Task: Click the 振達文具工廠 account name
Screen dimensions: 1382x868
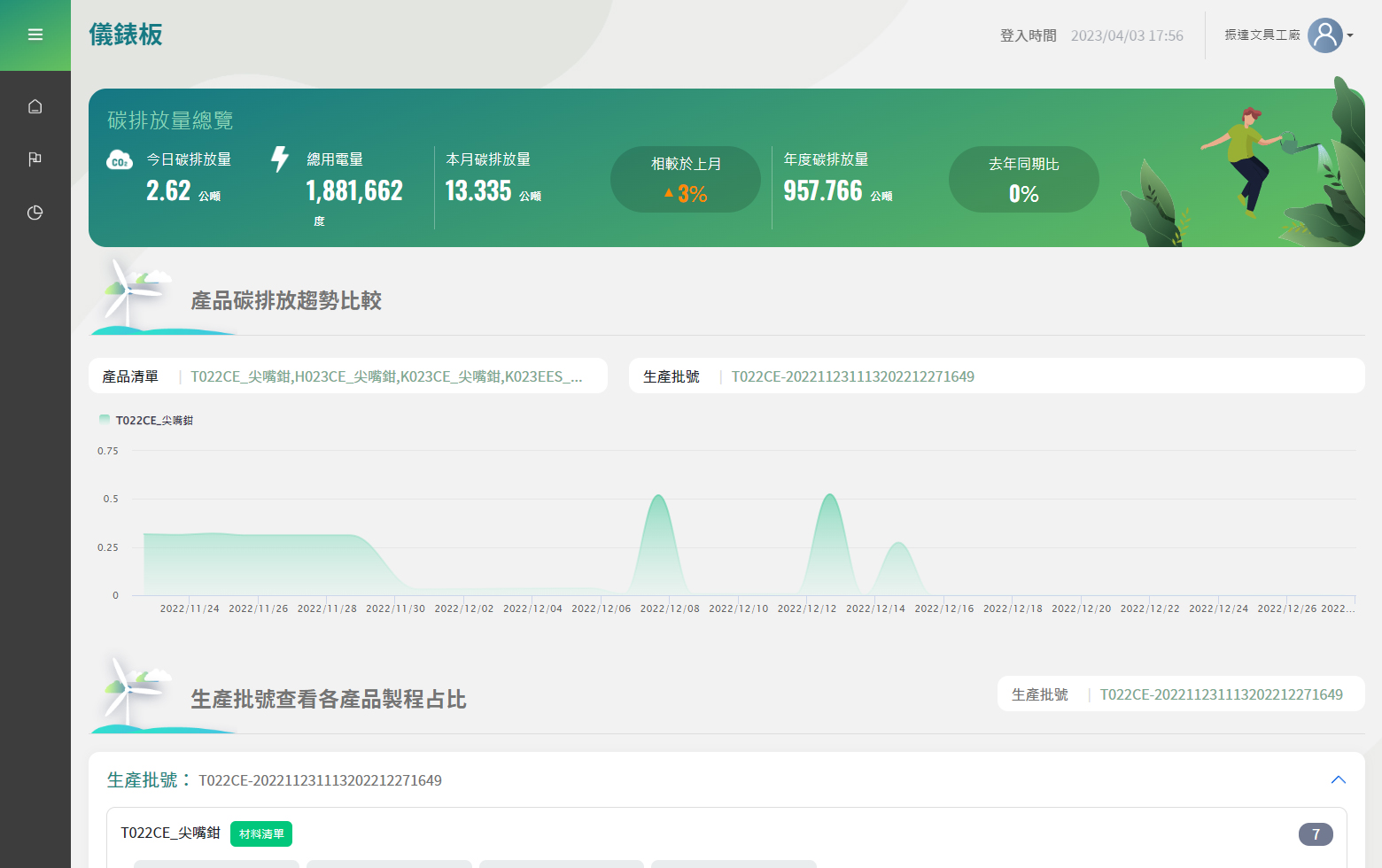Action: tap(1262, 35)
